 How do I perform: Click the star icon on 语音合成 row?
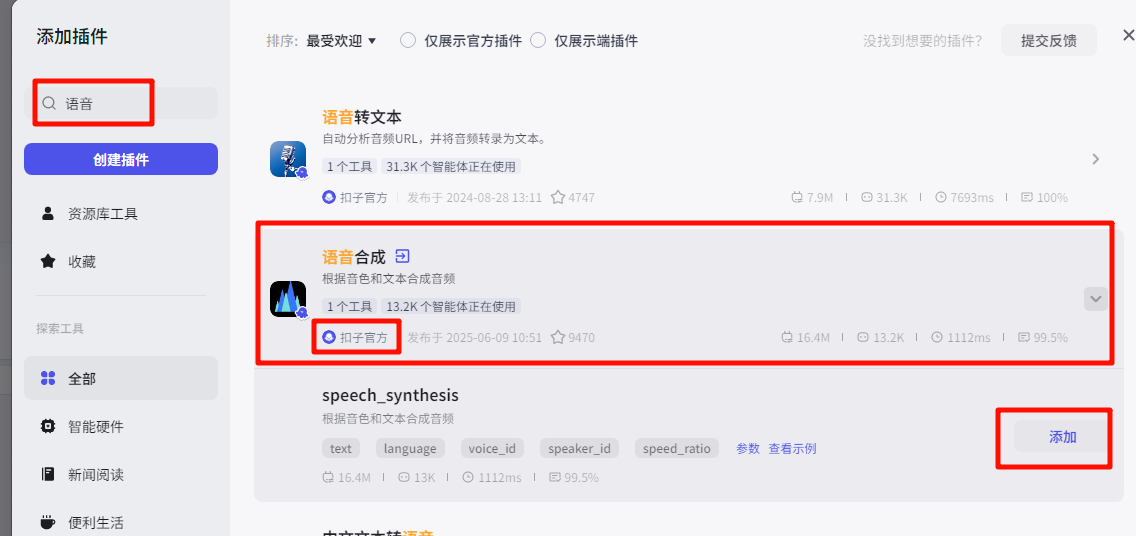pyautogui.click(x=558, y=338)
